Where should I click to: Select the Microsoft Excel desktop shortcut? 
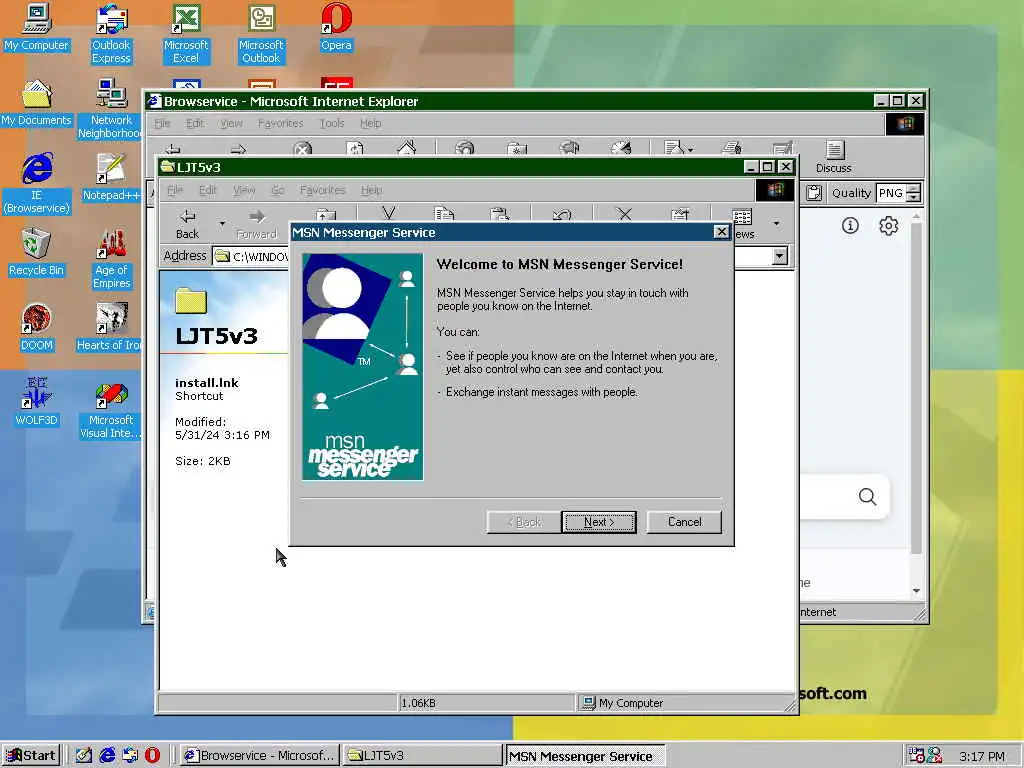click(x=186, y=34)
